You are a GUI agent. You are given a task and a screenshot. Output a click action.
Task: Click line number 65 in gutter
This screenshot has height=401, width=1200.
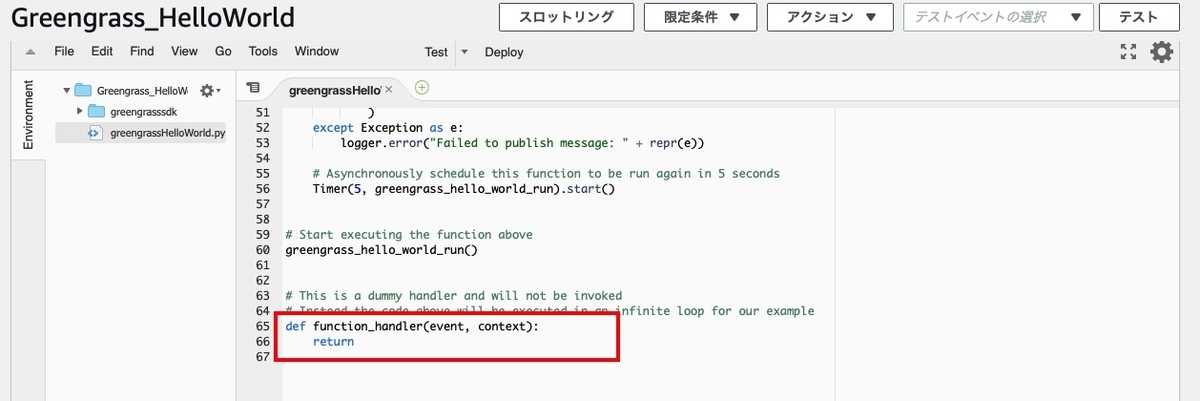click(x=263, y=326)
